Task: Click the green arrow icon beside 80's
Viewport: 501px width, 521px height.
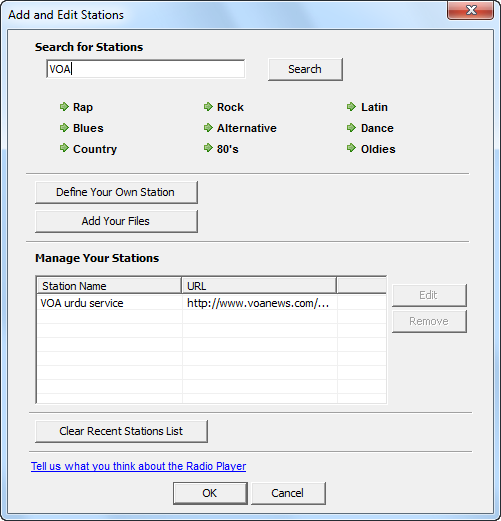Action: (208, 148)
